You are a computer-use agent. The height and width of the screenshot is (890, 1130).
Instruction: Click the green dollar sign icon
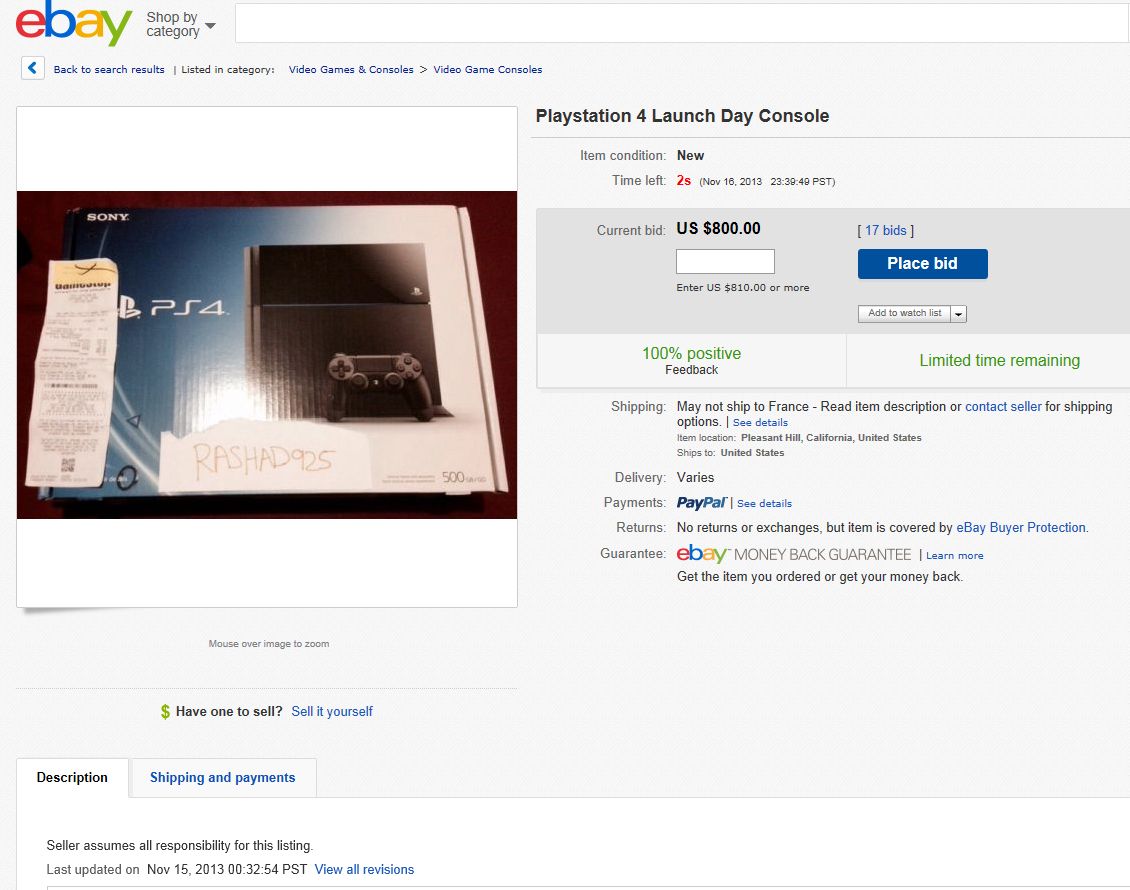click(165, 712)
